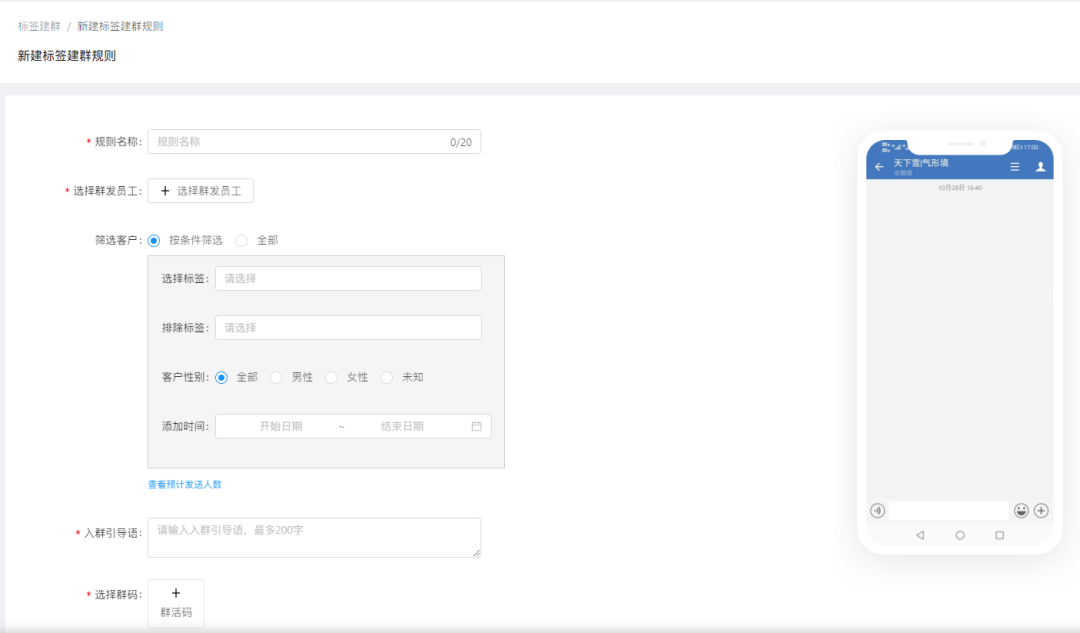Click the plus circle icon in phone chat bar
The width and height of the screenshot is (1080, 633).
pos(1041,510)
